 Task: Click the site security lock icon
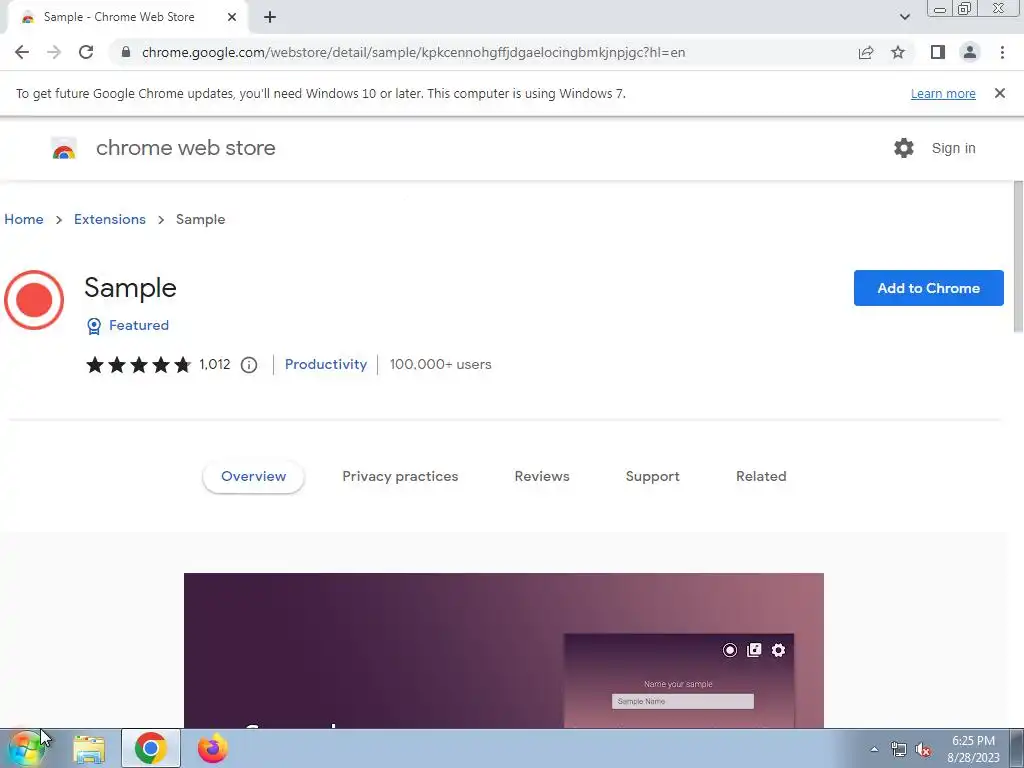coord(126,52)
